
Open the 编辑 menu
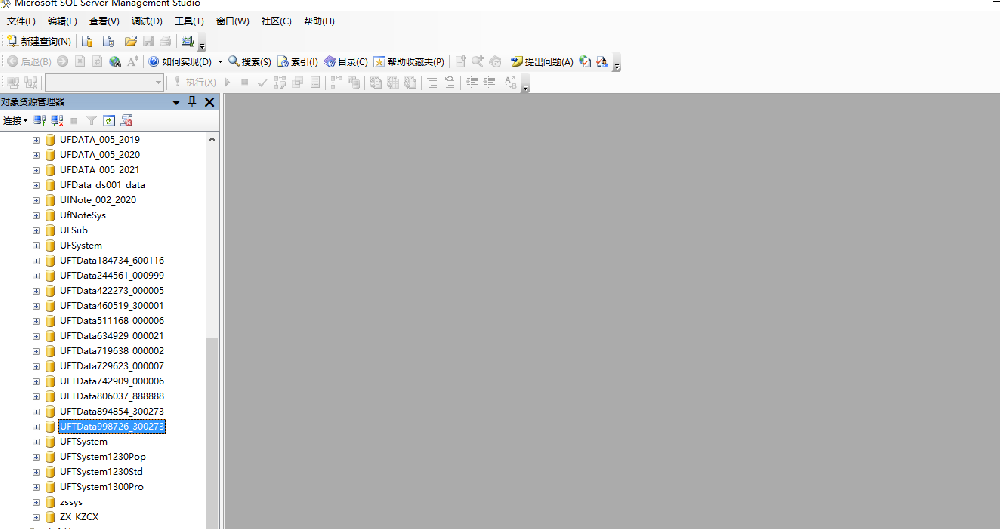(x=62, y=21)
